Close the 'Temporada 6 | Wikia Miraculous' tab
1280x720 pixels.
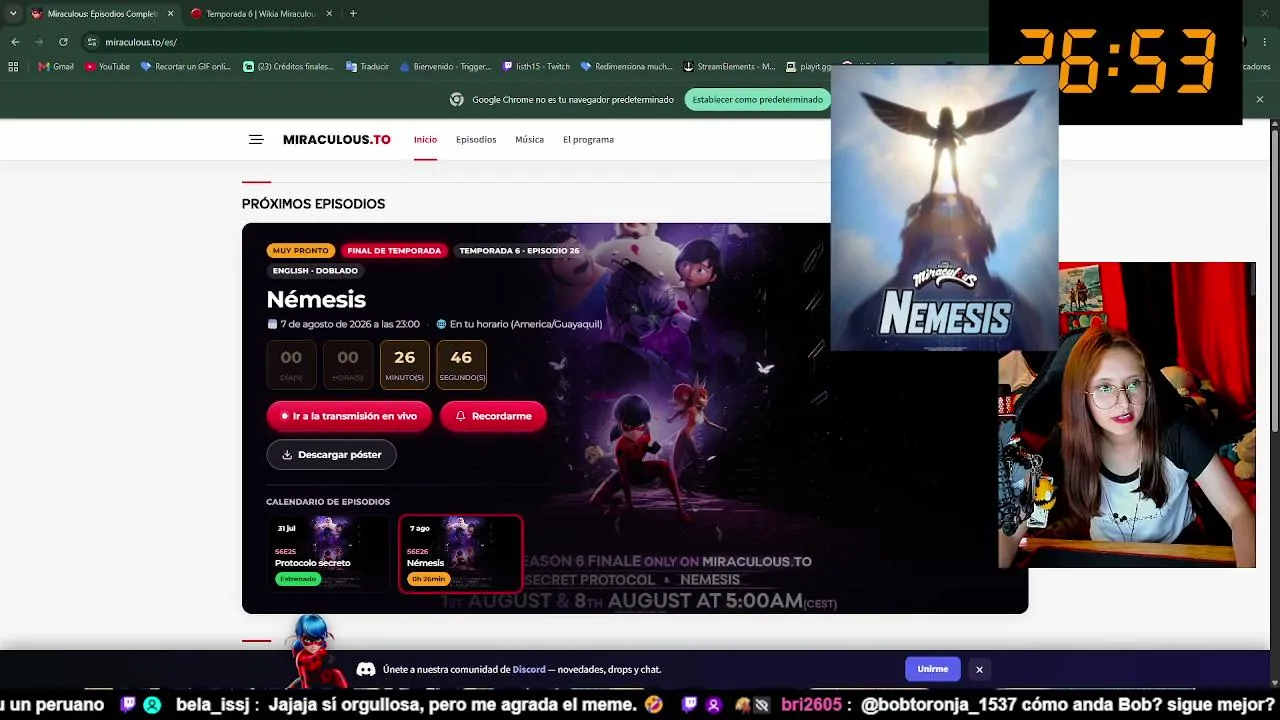coord(329,14)
